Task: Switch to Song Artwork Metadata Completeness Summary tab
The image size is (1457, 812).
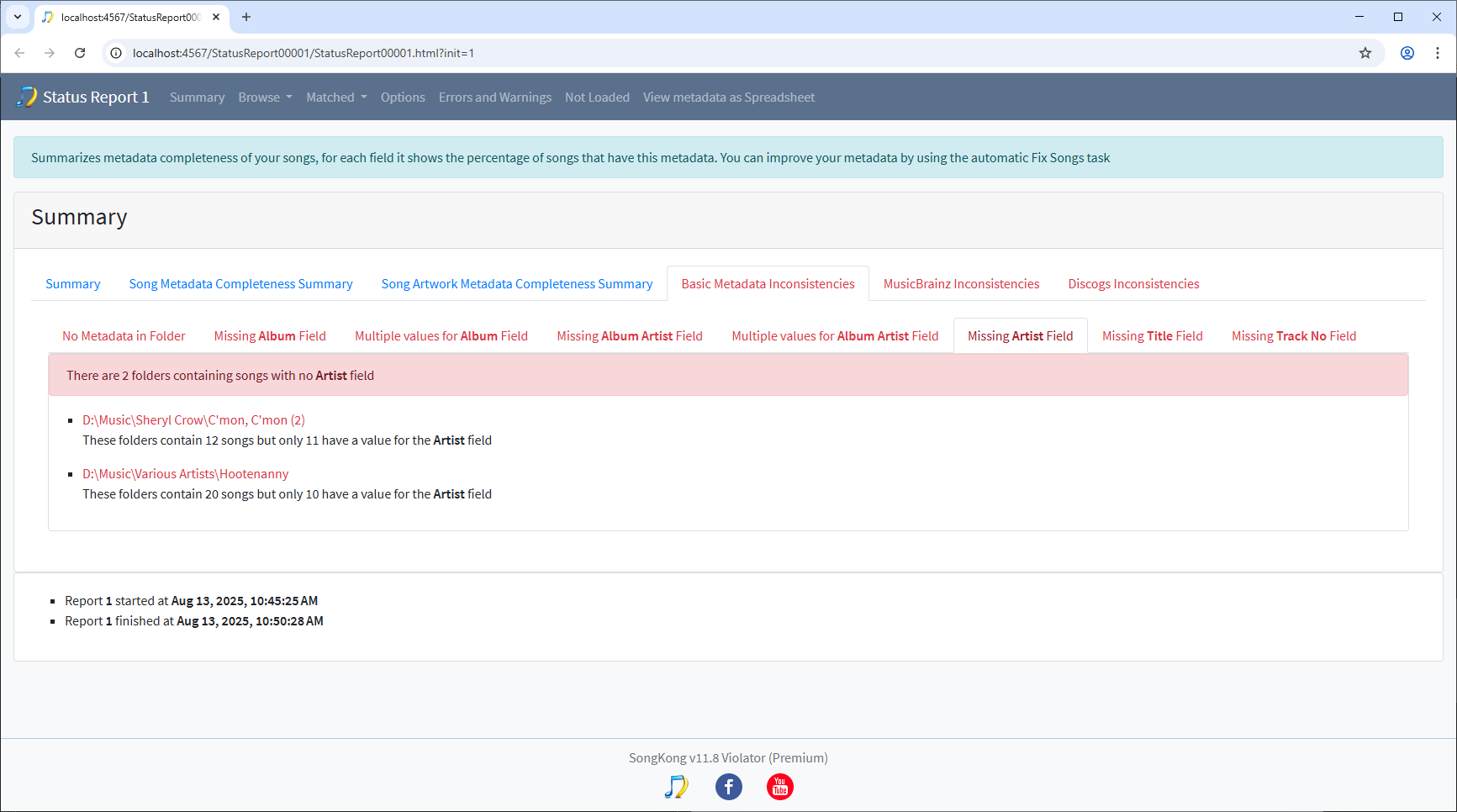Action: pyautogui.click(x=517, y=284)
